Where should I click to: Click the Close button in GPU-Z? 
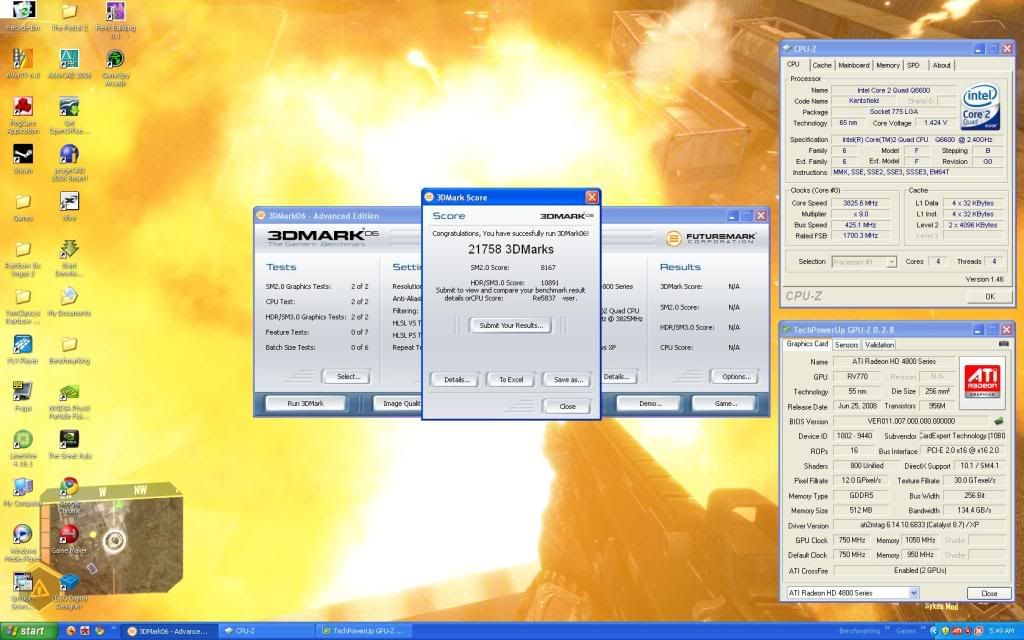tap(989, 593)
